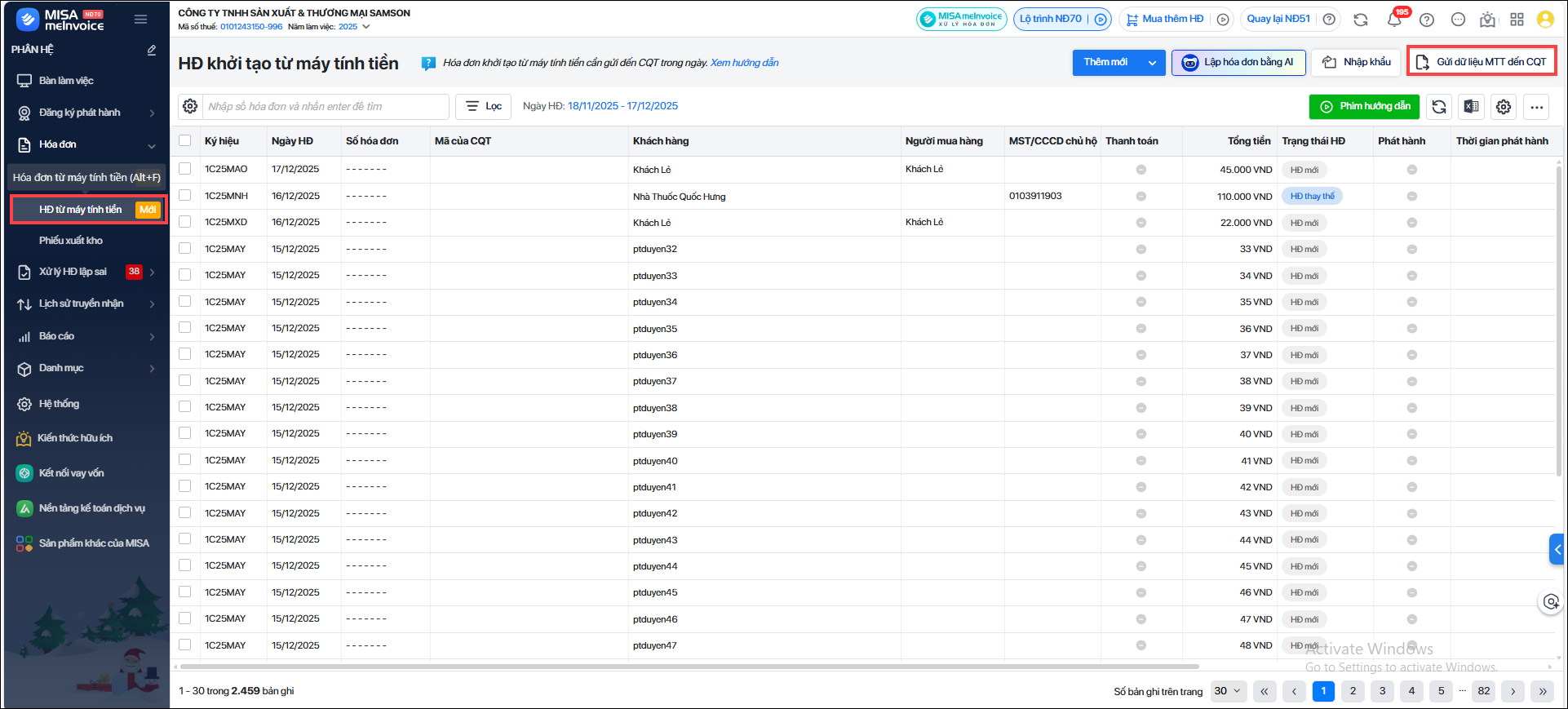Screen dimensions: 1568x709
Task: Check the row for customer ptduyen33
Action: tap(185, 275)
